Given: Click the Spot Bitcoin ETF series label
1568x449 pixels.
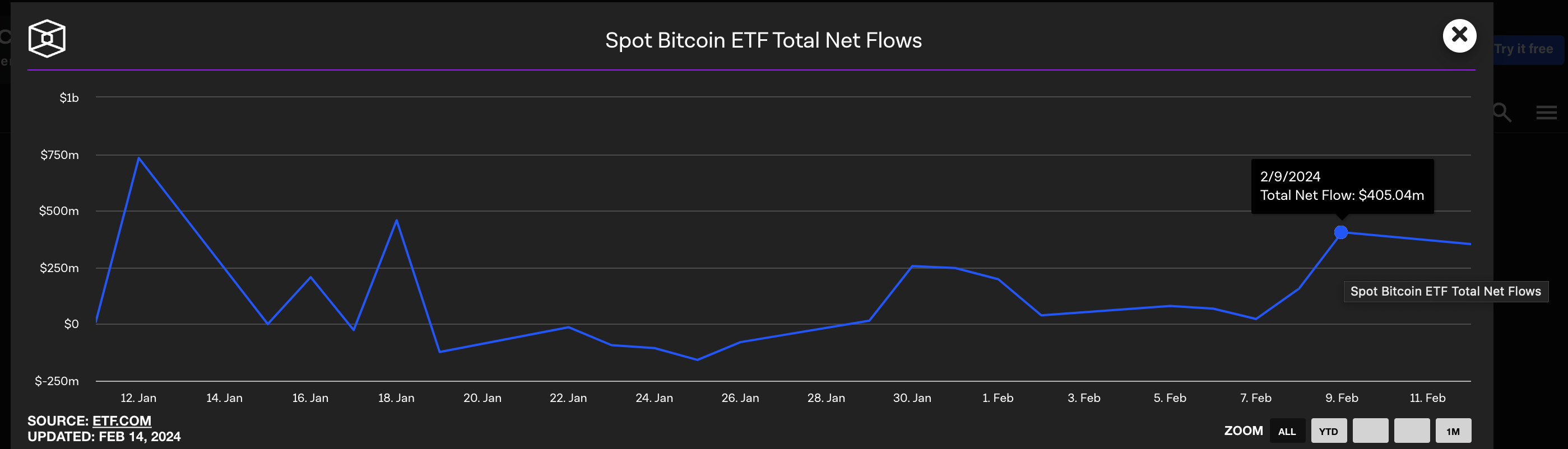Looking at the screenshot, I should 1445,292.
